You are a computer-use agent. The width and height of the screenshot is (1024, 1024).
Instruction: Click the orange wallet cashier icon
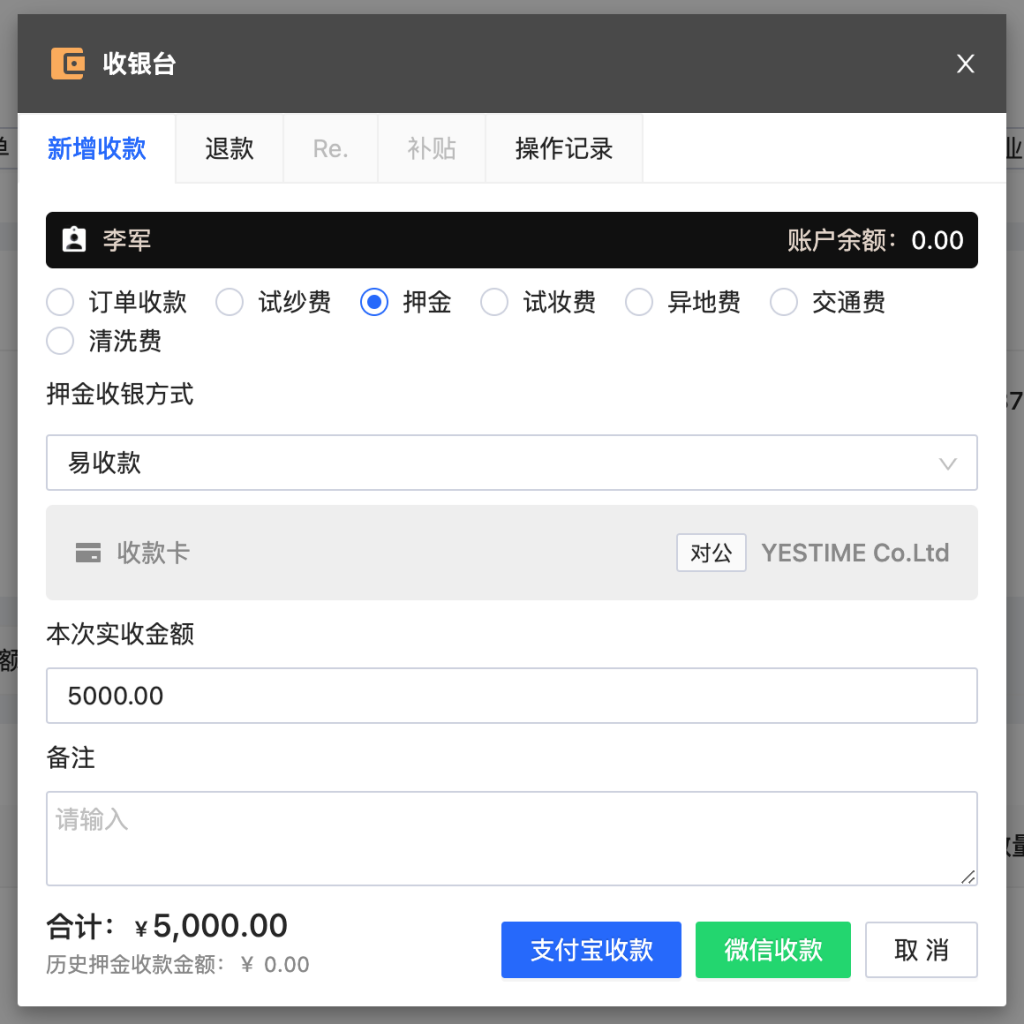click(68, 64)
